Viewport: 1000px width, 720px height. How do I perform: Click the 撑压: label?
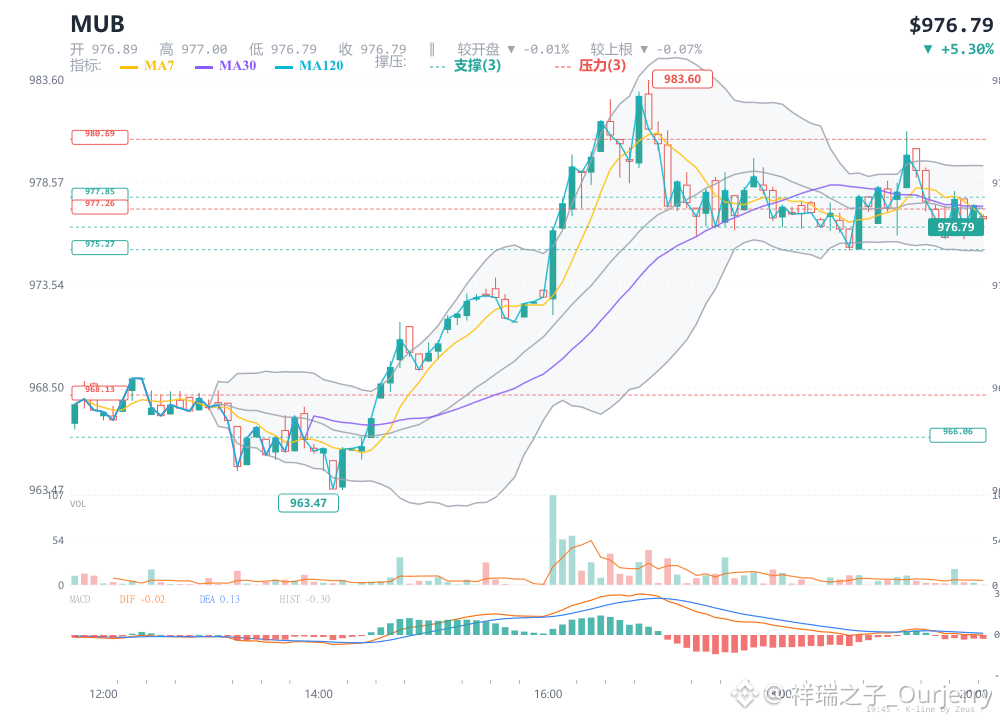(390, 61)
